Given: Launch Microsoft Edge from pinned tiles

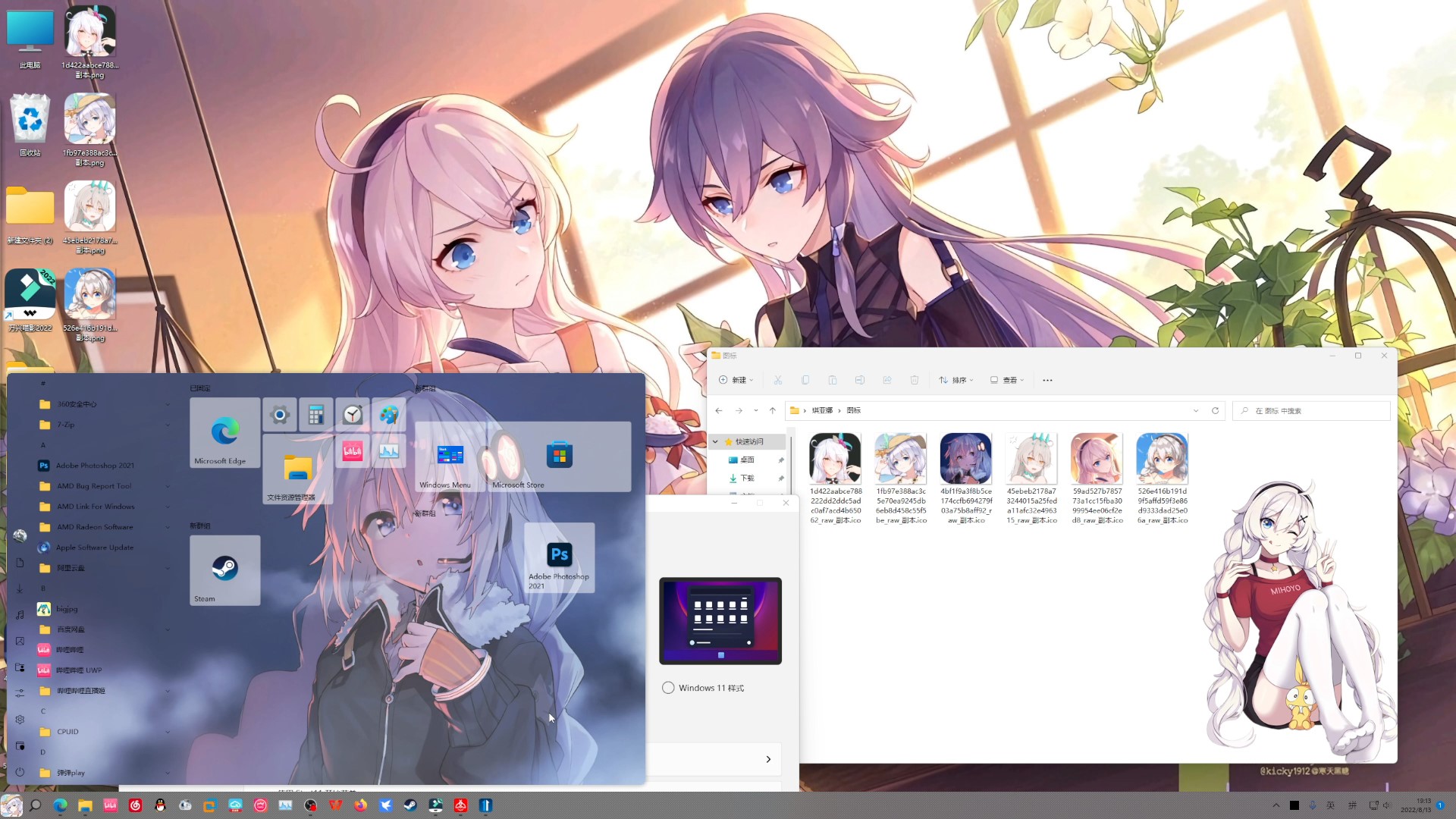Looking at the screenshot, I should coord(224,432).
